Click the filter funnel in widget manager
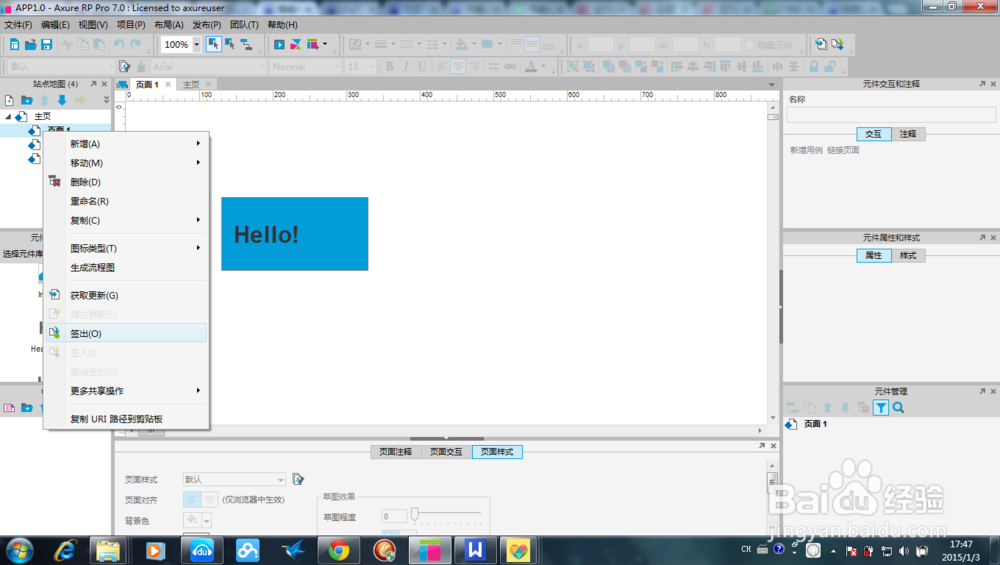Viewport: 1000px width, 565px height. pyautogui.click(x=881, y=408)
